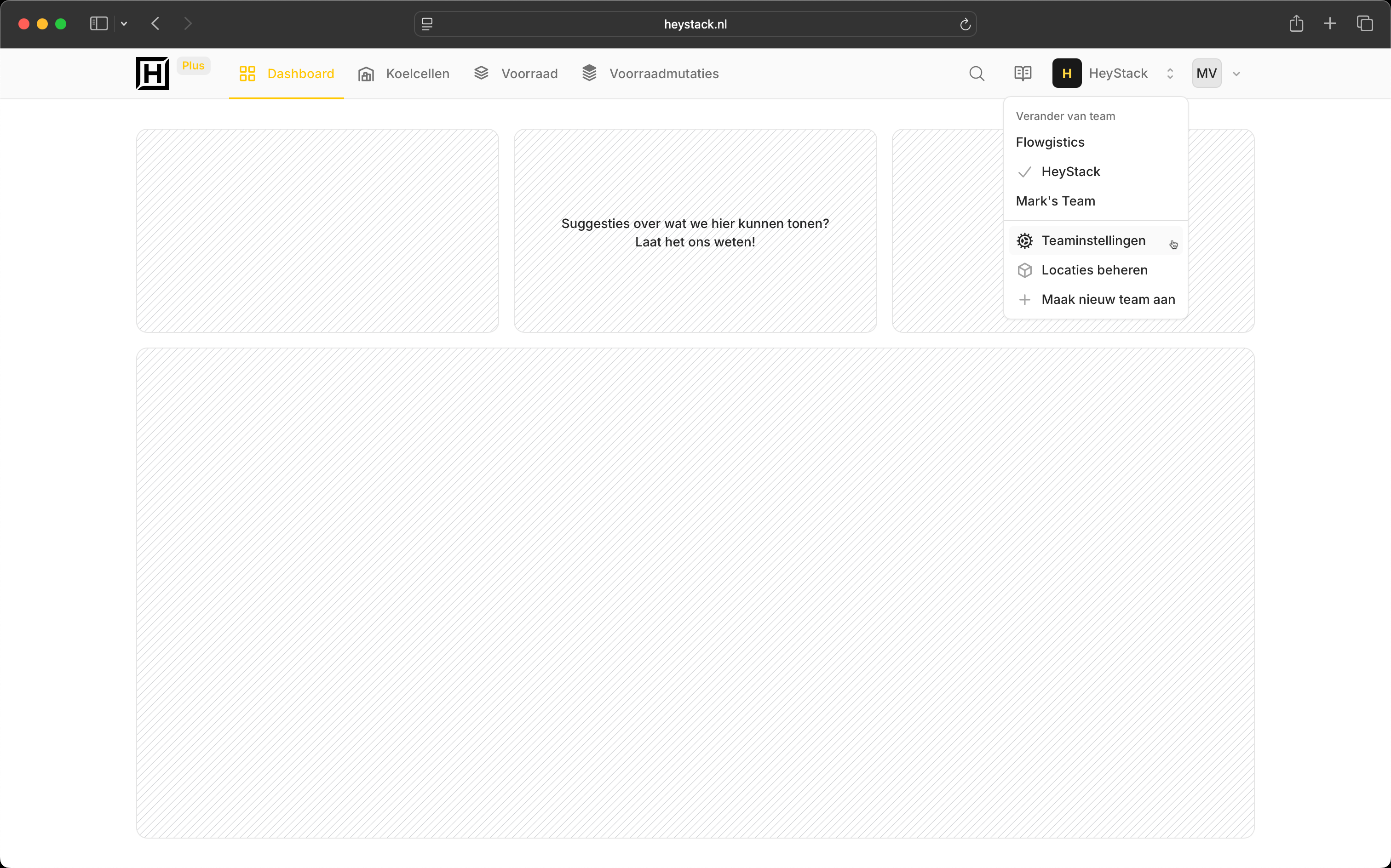Click the large bottom placeholder card
1391x868 pixels.
point(695,593)
